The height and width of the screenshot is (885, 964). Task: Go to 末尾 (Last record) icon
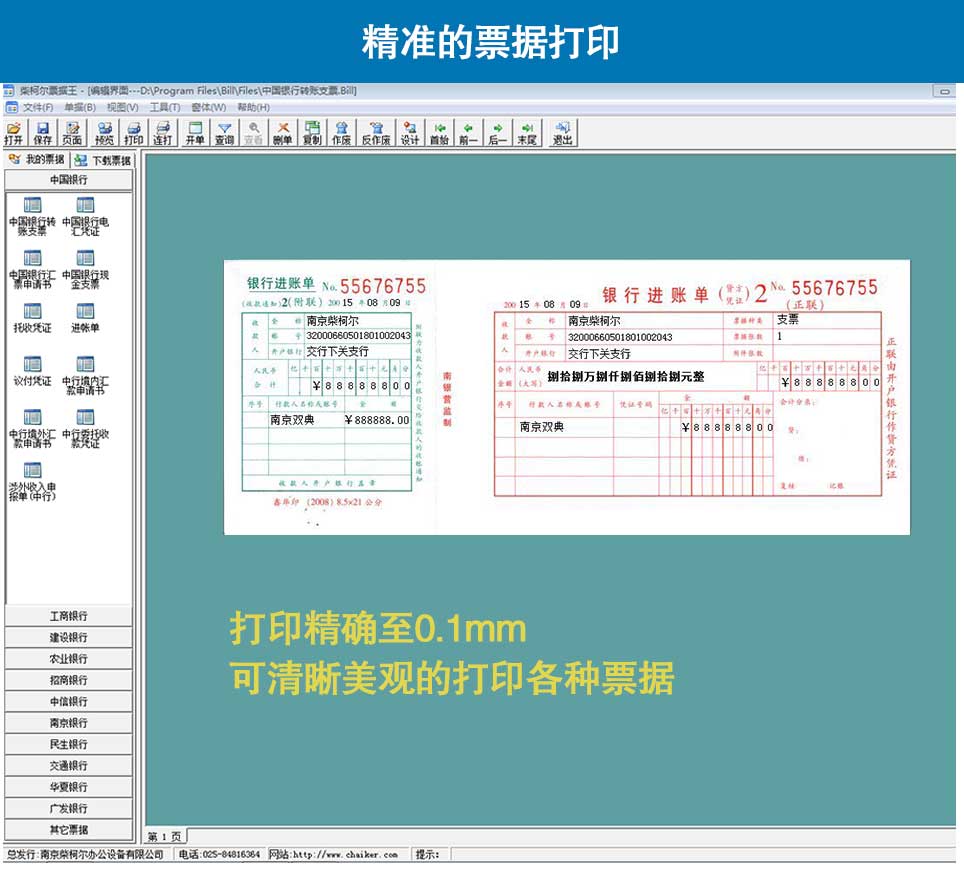pyautogui.click(x=526, y=133)
